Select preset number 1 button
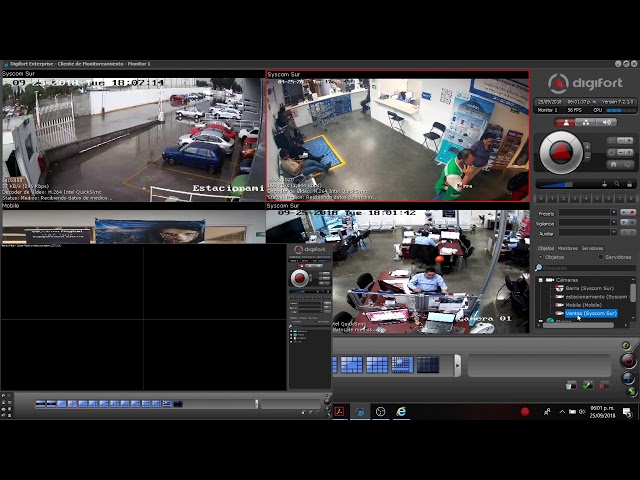 coord(552,199)
